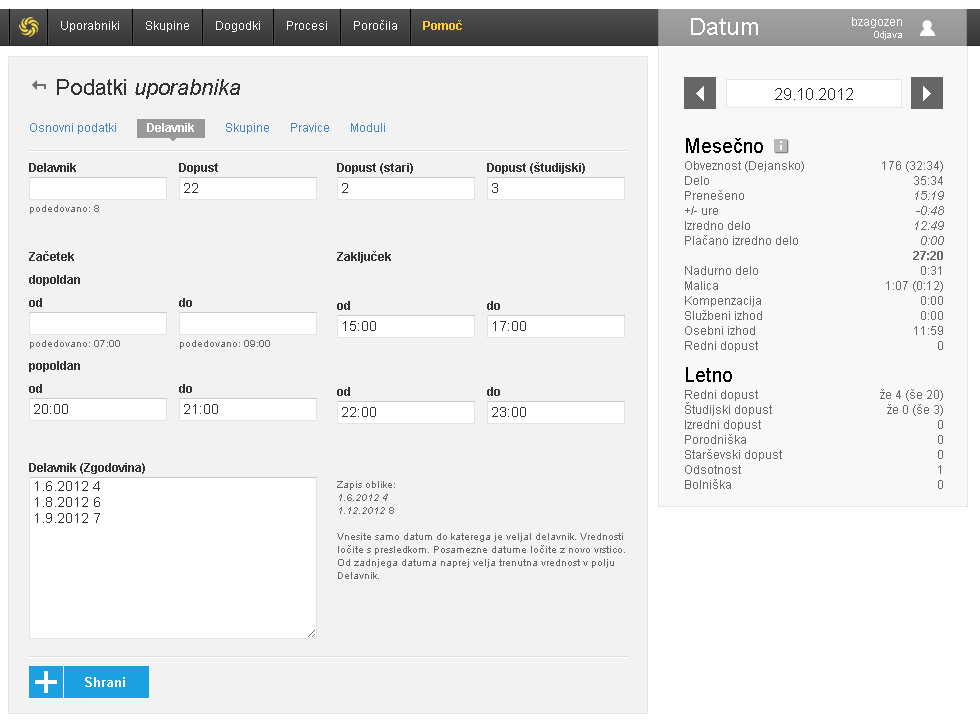This screenshot has height=728, width=980.
Task: Open the Moduli tab
Action: point(368,128)
